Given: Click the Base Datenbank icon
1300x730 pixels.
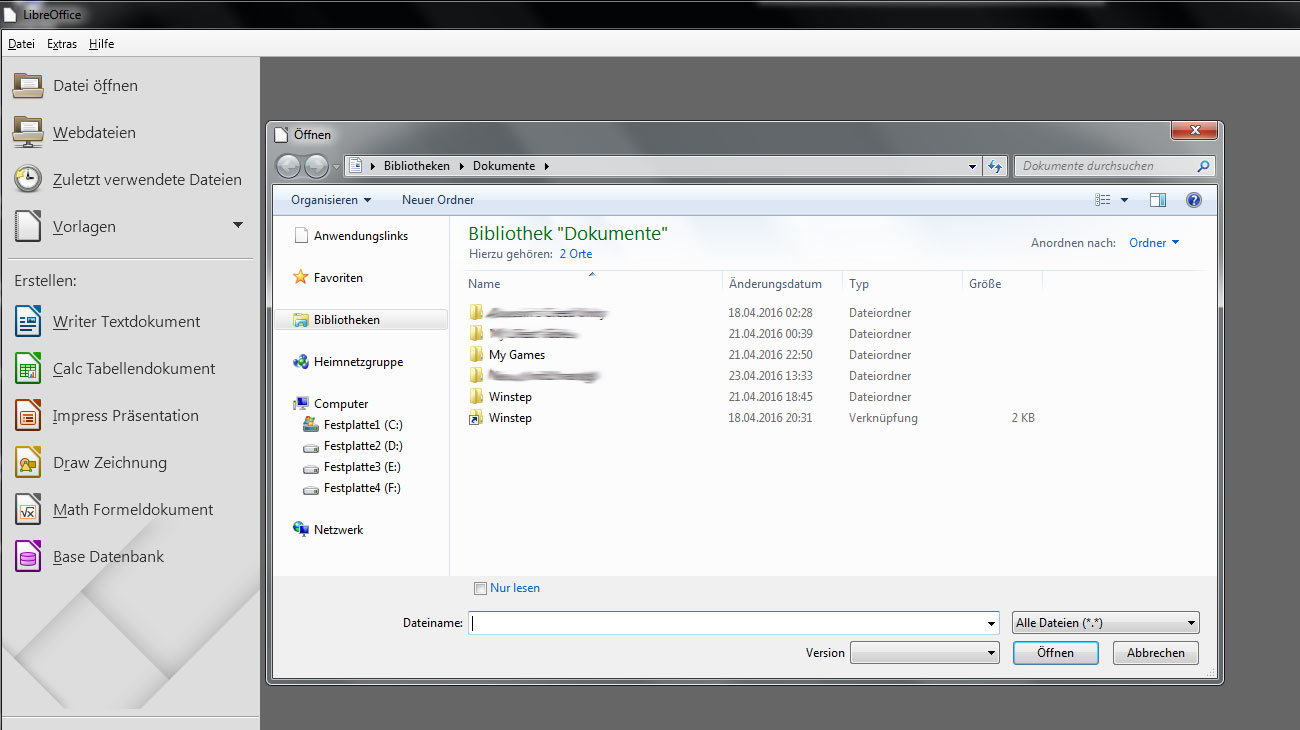Looking at the screenshot, I should (27, 556).
